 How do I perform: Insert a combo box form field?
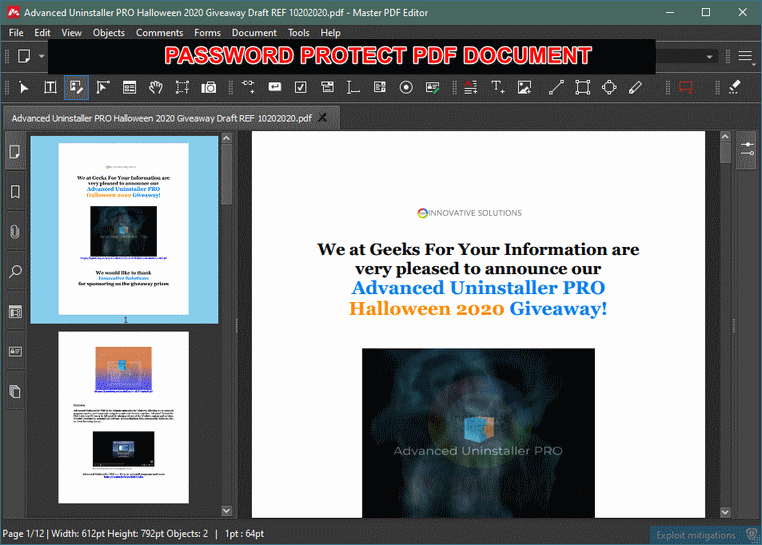tap(327, 88)
